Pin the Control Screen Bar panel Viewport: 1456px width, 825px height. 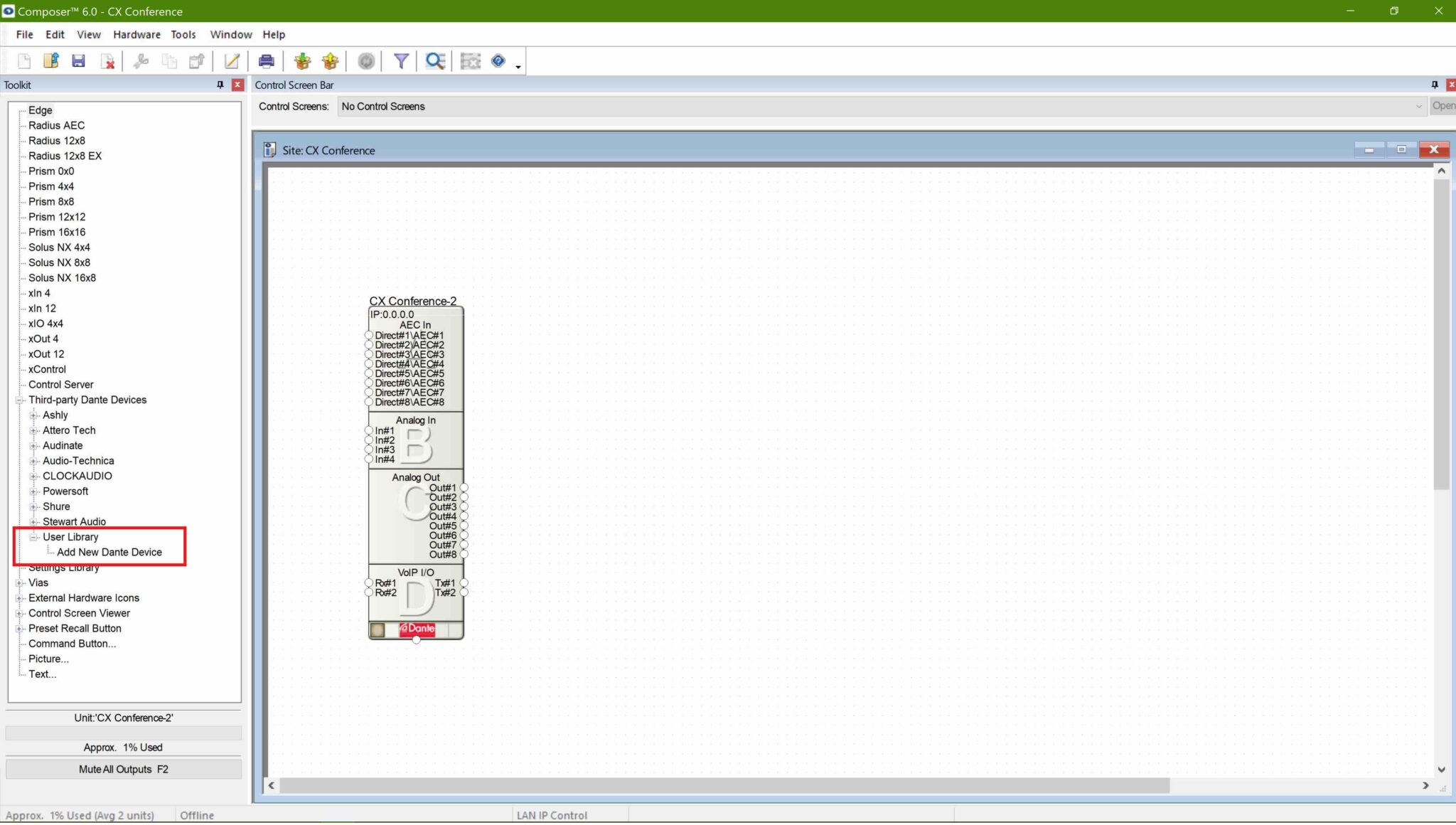1433,85
